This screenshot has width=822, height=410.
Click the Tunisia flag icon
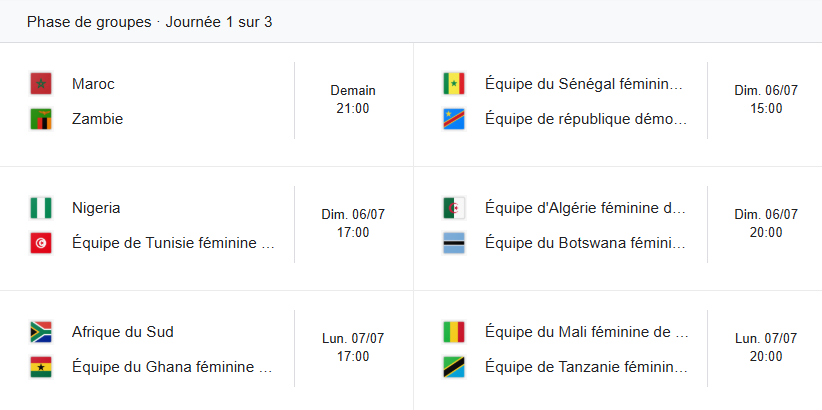41,243
